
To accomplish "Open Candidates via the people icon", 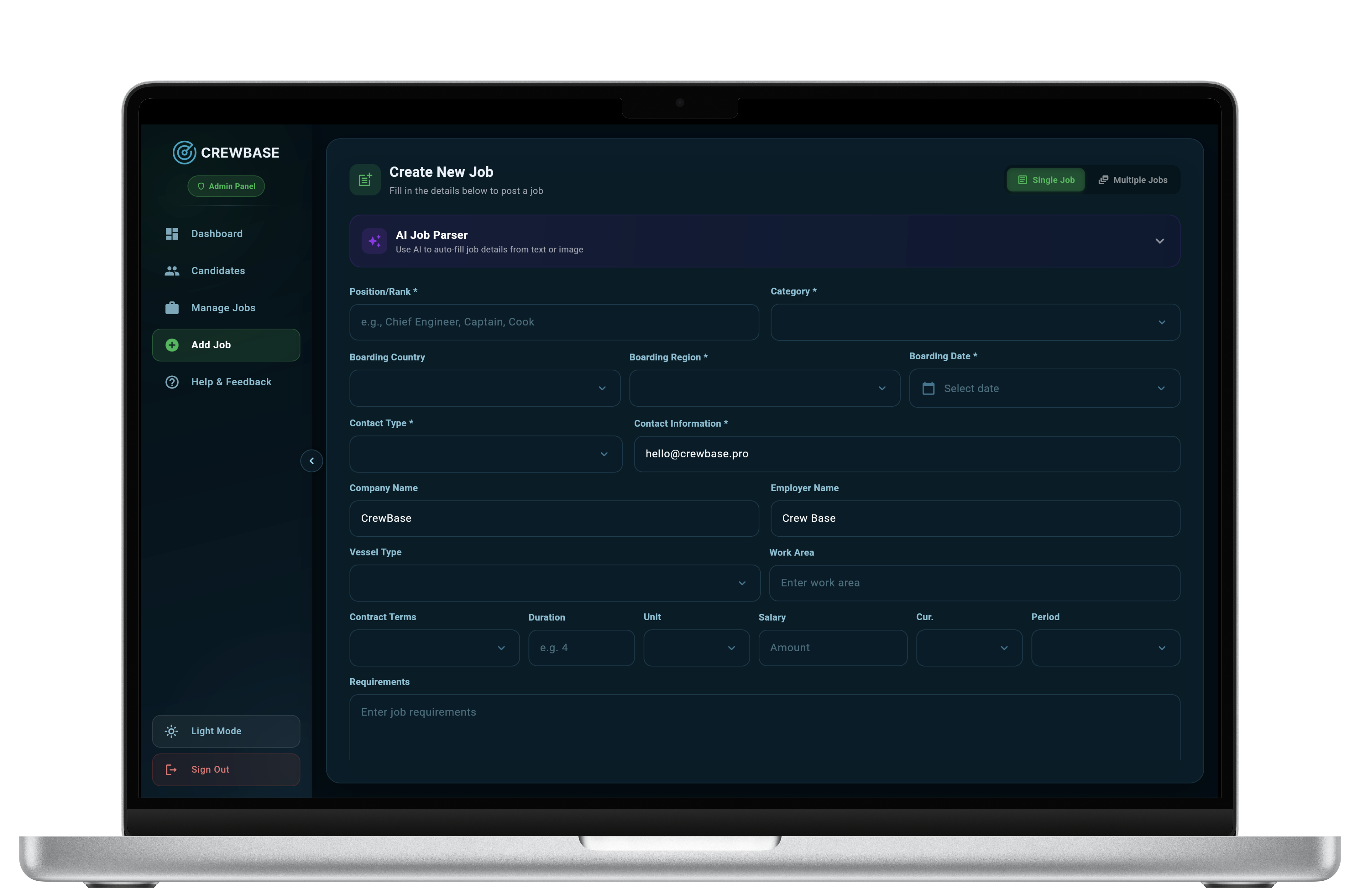I will [172, 270].
